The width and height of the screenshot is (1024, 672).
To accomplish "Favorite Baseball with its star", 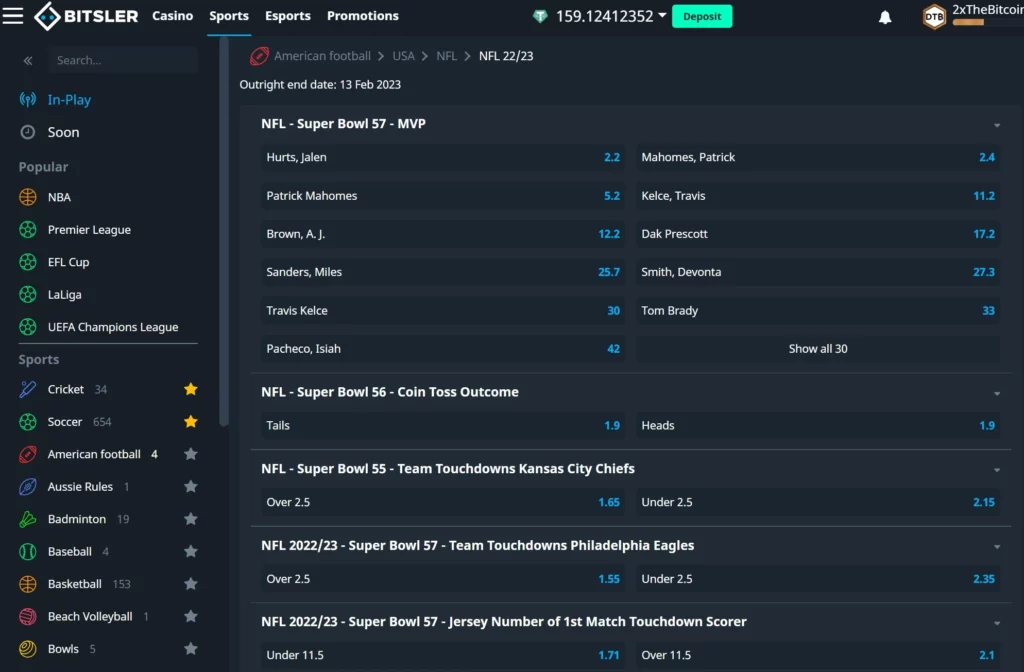I will (191, 551).
